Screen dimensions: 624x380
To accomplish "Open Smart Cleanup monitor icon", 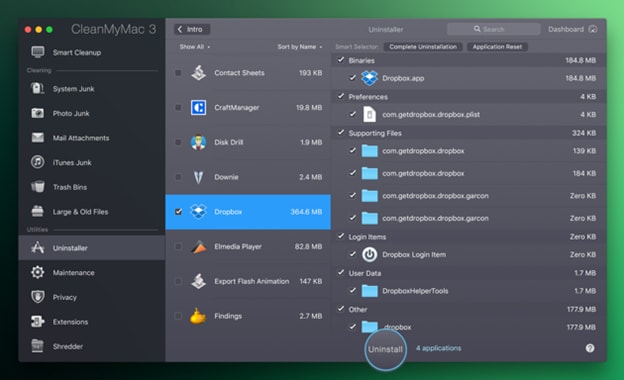I will click(38, 52).
